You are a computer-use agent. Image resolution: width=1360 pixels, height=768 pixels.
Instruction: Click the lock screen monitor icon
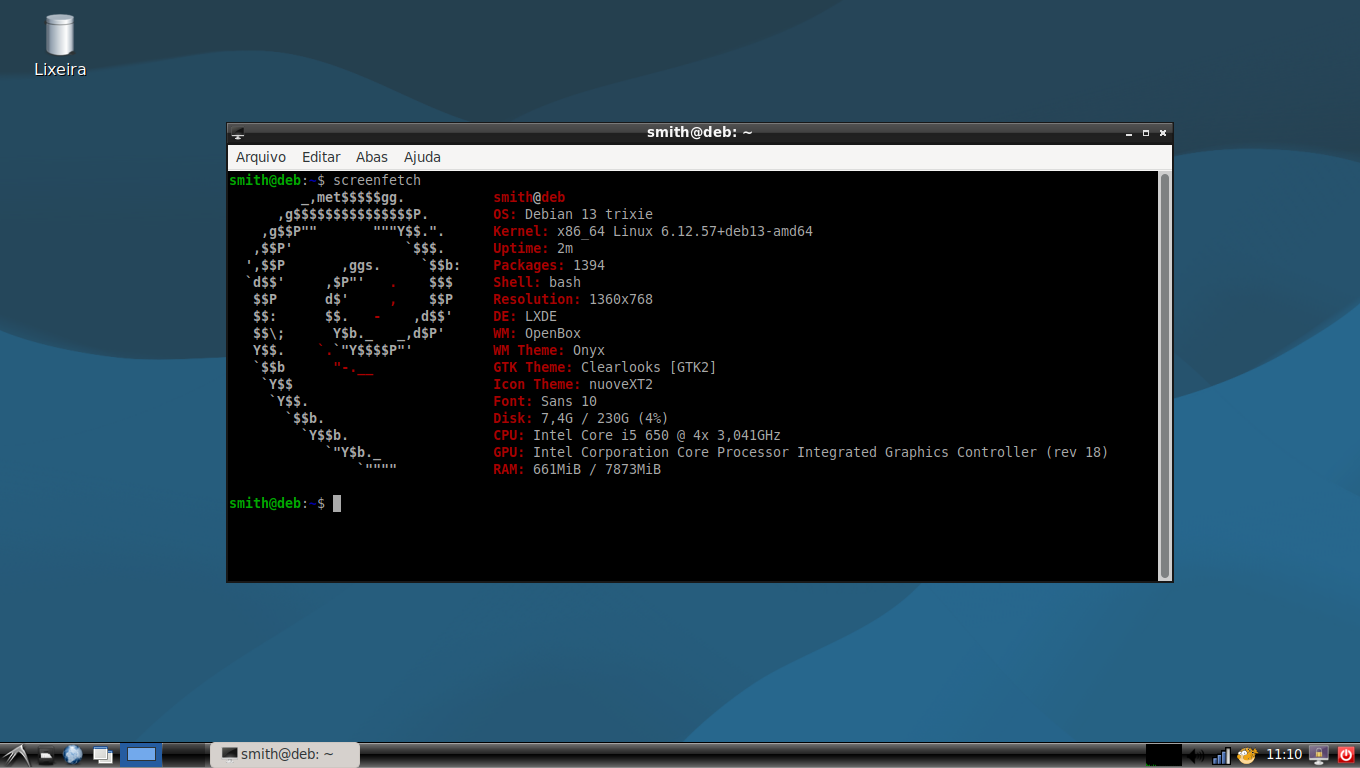click(x=1319, y=755)
